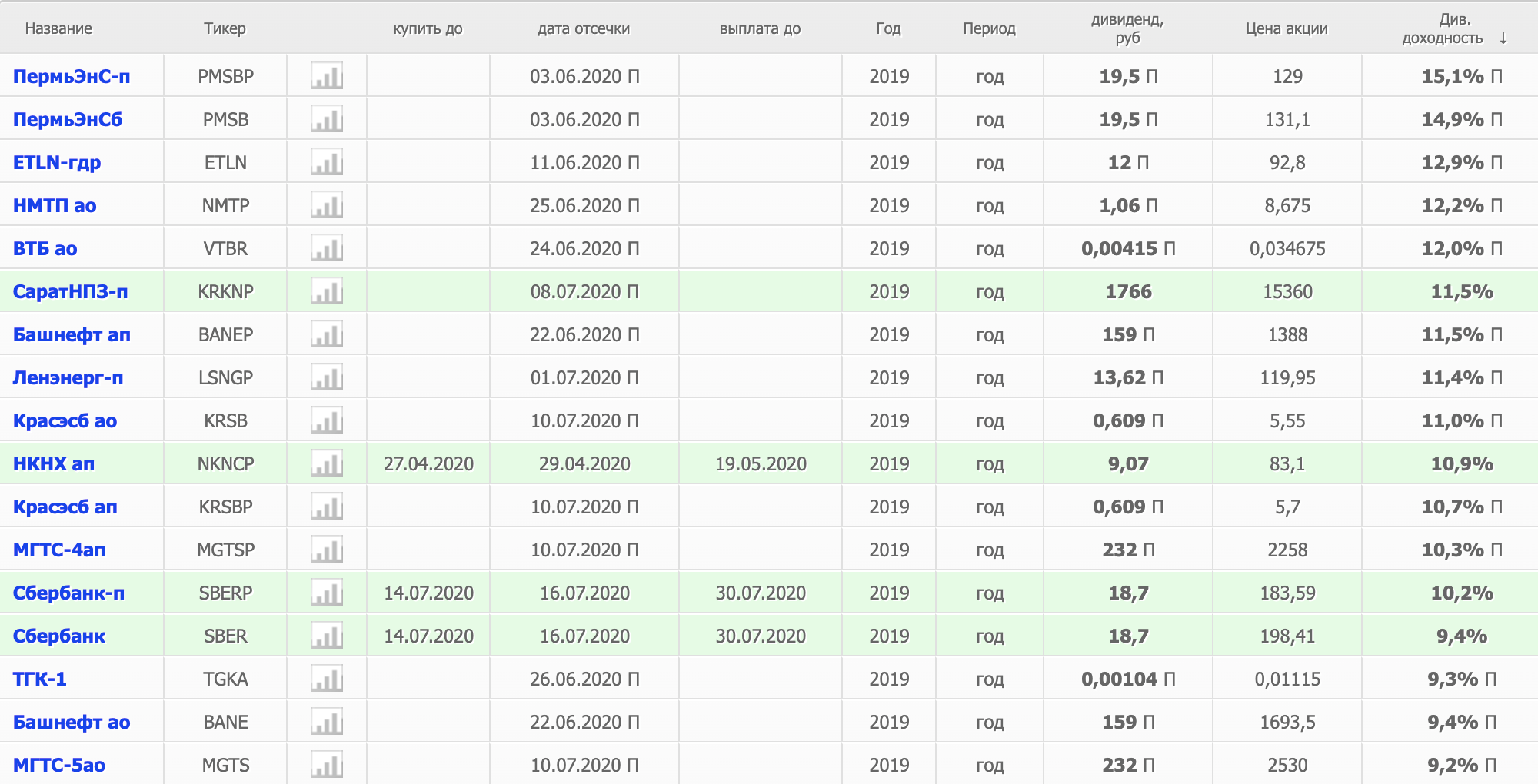The width and height of the screenshot is (1538, 784).
Task: Open the chart icon for PMSBP
Action: (x=327, y=76)
